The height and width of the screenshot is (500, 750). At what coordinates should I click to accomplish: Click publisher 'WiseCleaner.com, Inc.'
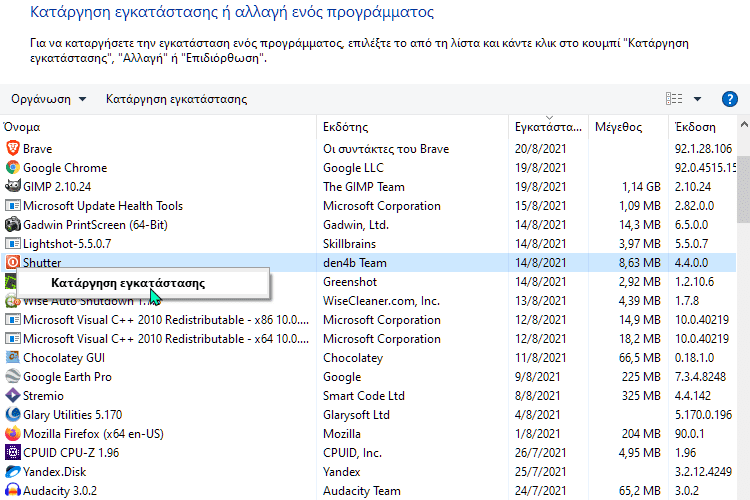(381, 301)
